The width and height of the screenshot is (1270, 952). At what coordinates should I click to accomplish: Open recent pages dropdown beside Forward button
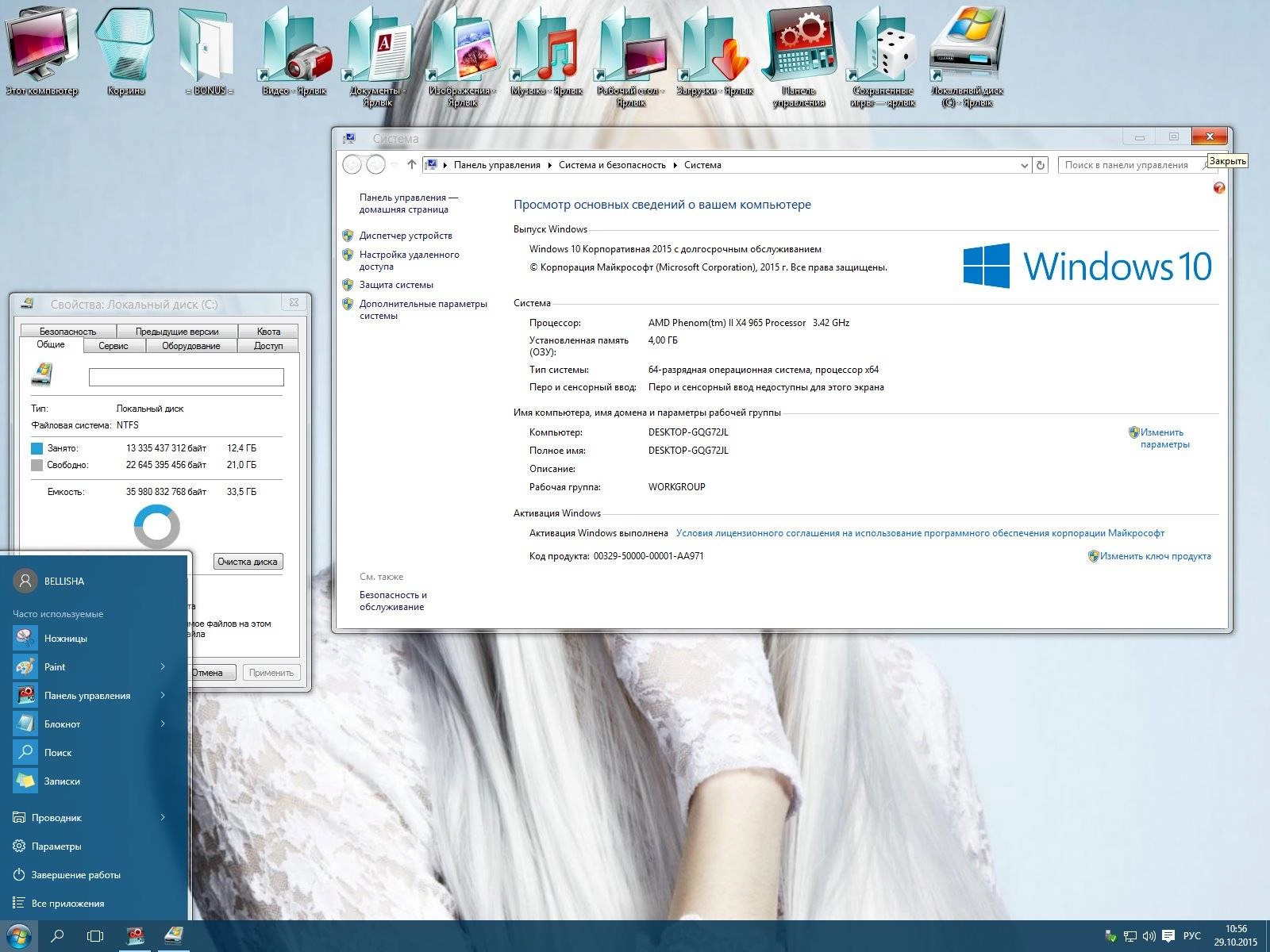(394, 165)
